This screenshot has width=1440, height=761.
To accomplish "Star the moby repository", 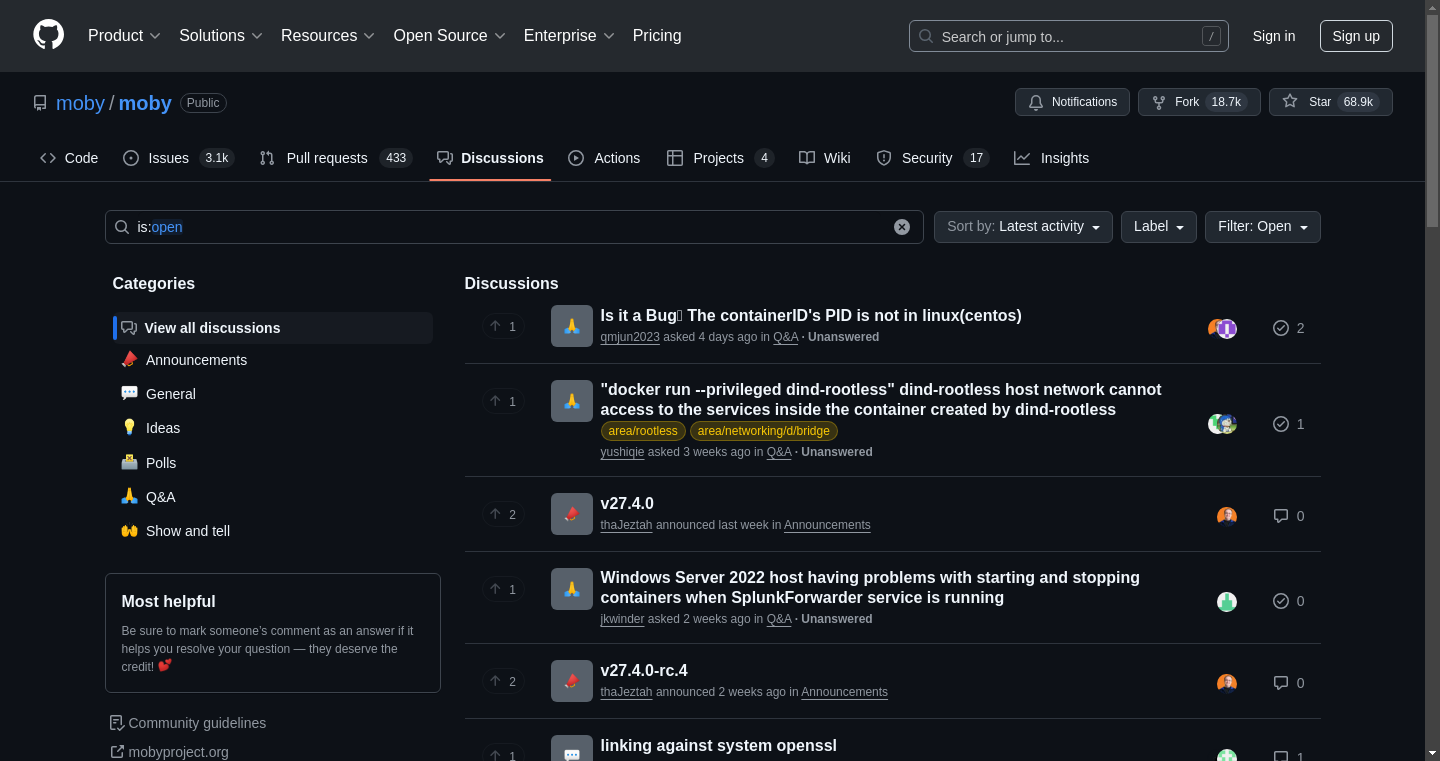I will pyautogui.click(x=1330, y=102).
